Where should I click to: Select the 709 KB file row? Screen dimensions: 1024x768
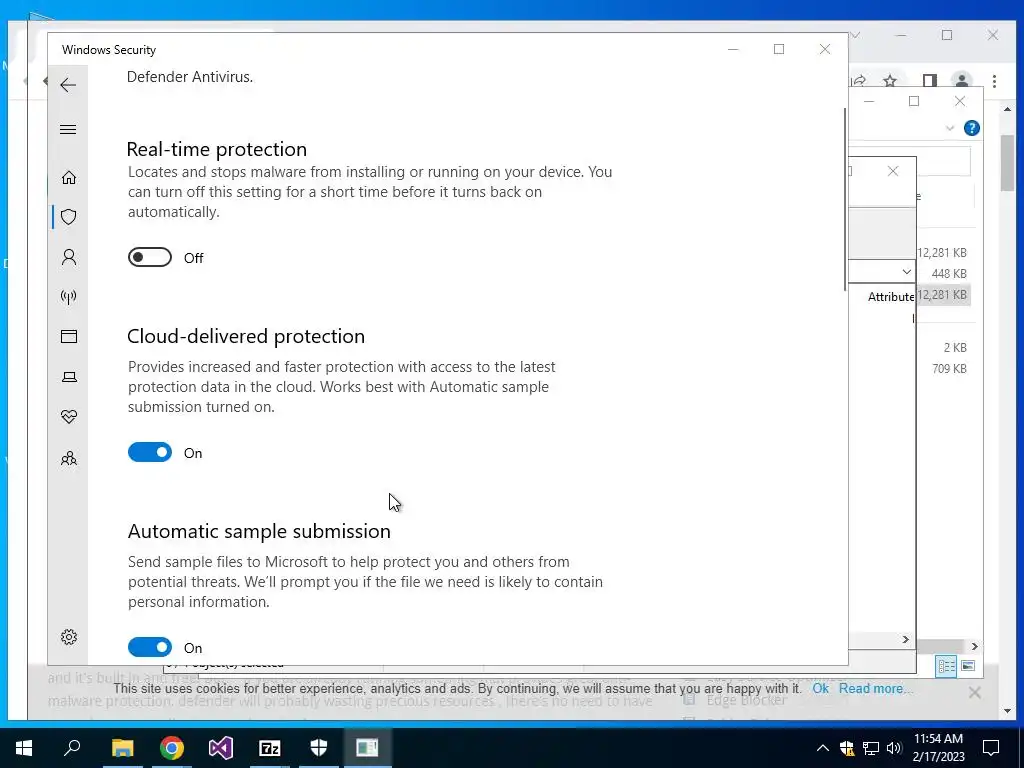(948, 369)
